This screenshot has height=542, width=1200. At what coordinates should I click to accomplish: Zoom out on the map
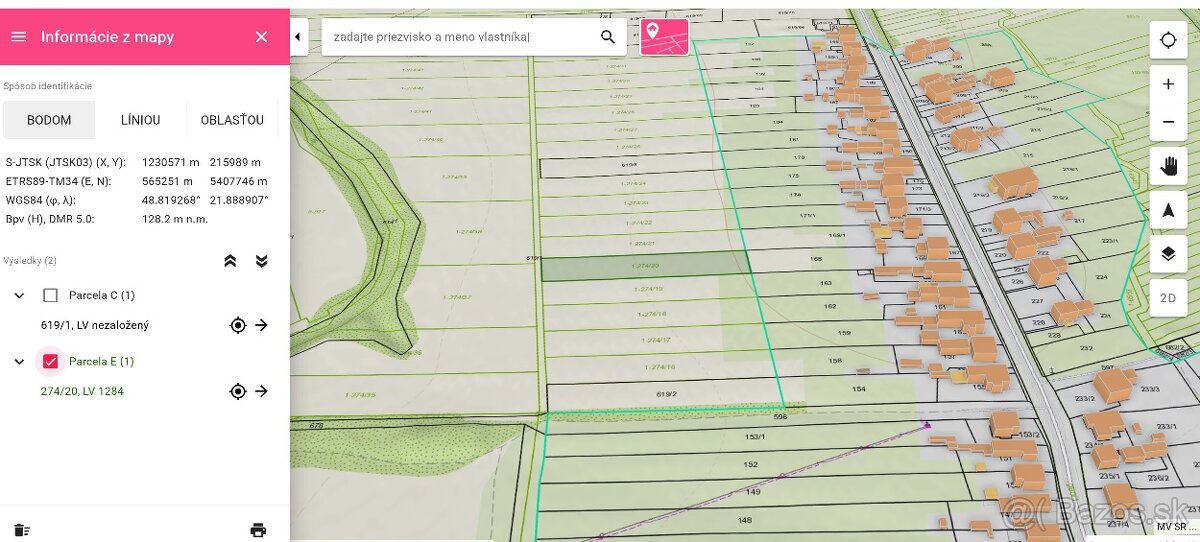[x=1168, y=122]
